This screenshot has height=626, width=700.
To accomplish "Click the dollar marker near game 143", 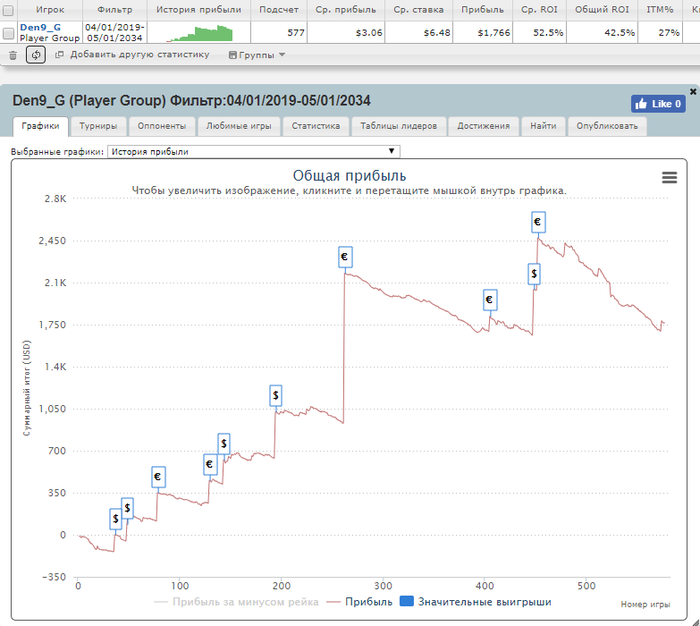I will tap(224, 443).
